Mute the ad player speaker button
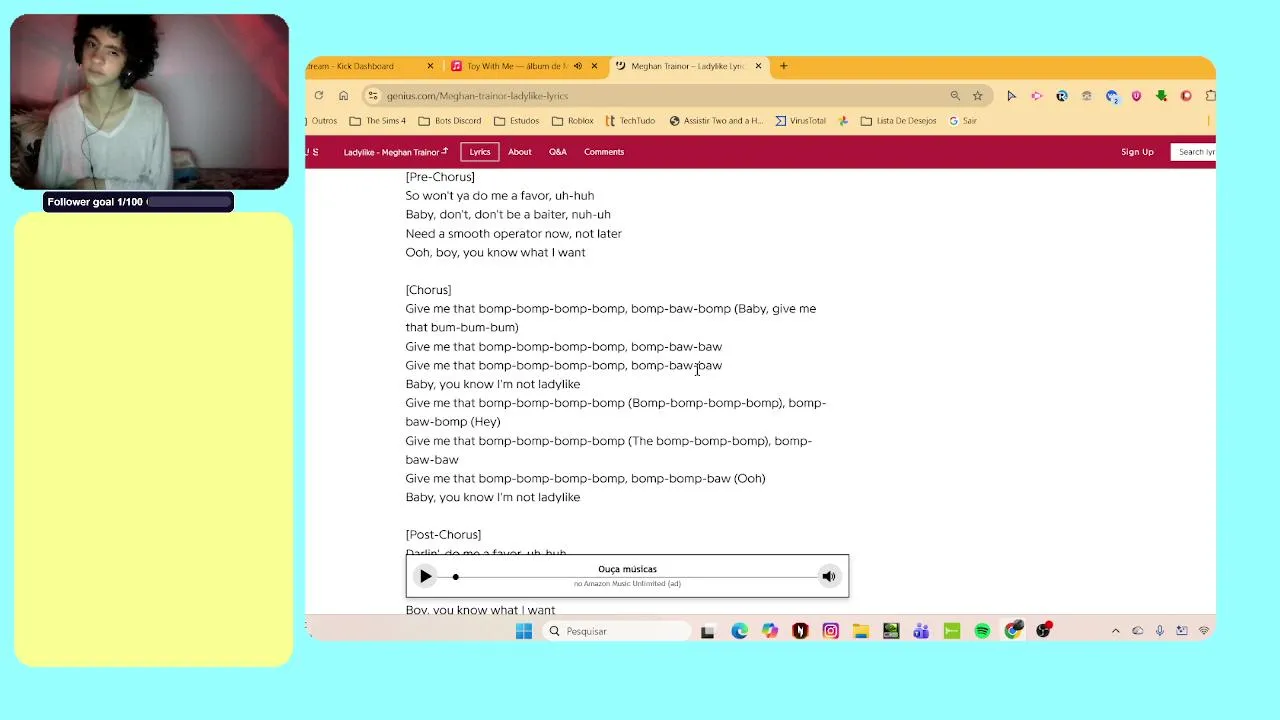 point(829,576)
